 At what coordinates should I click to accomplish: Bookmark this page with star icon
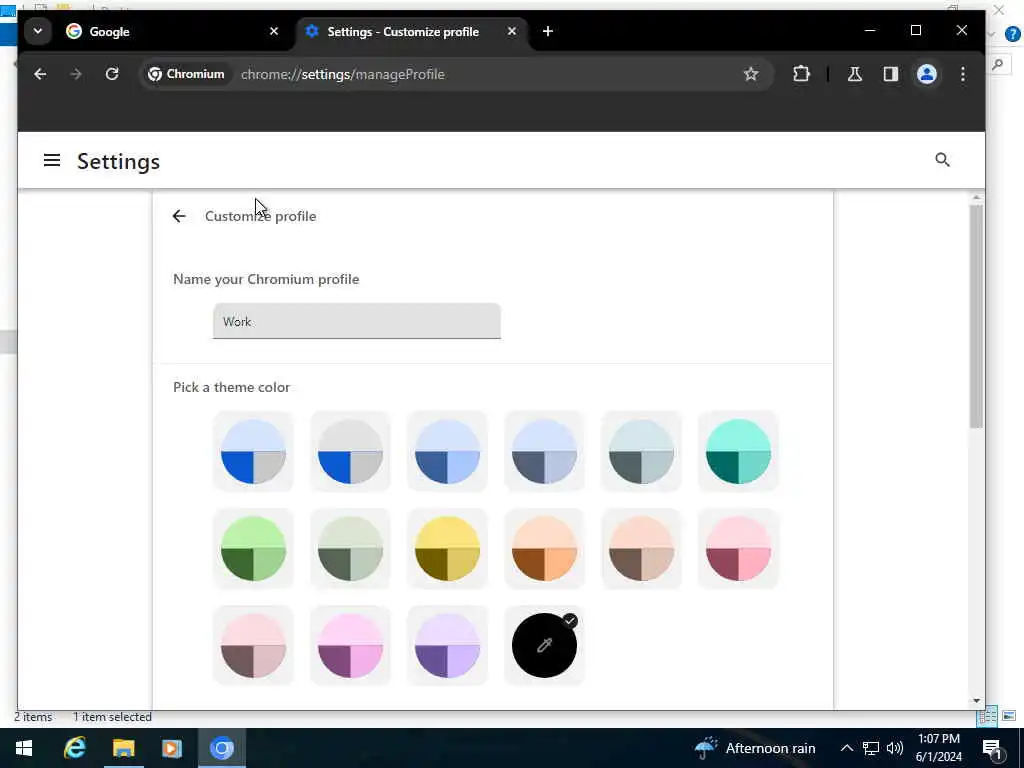pyautogui.click(x=751, y=74)
